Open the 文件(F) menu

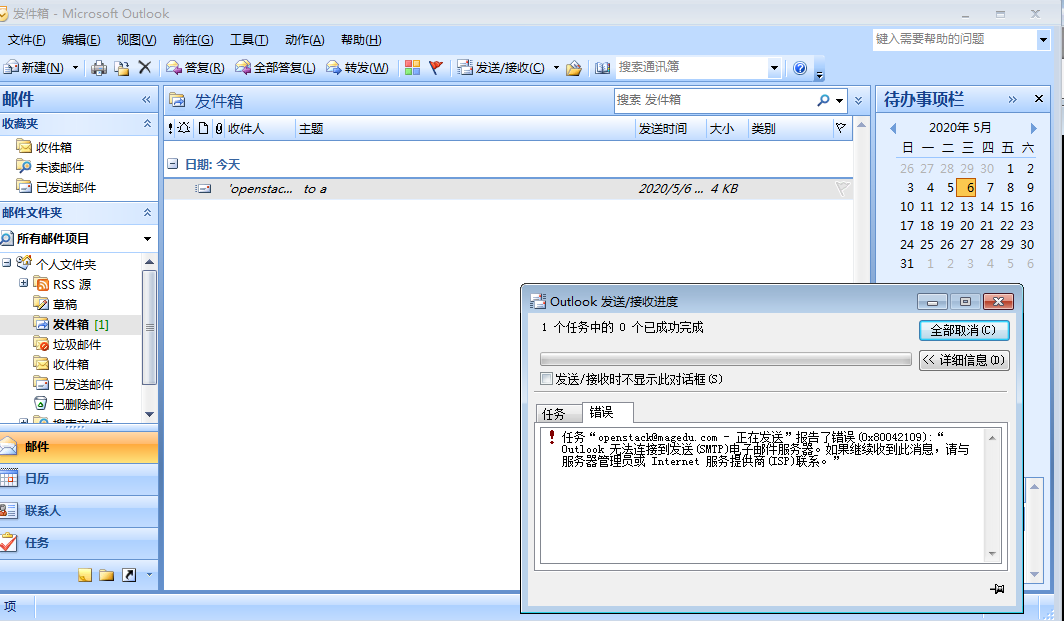[26, 40]
